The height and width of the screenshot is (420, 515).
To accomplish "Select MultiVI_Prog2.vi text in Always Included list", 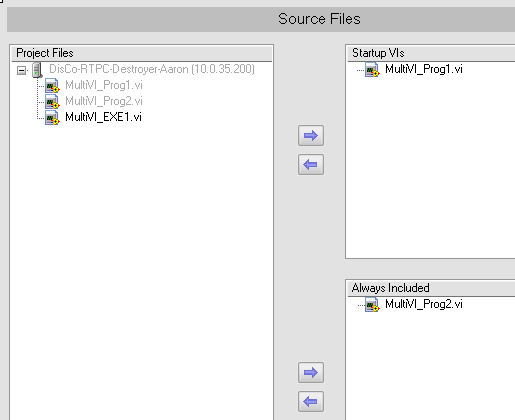I will (x=424, y=304).
